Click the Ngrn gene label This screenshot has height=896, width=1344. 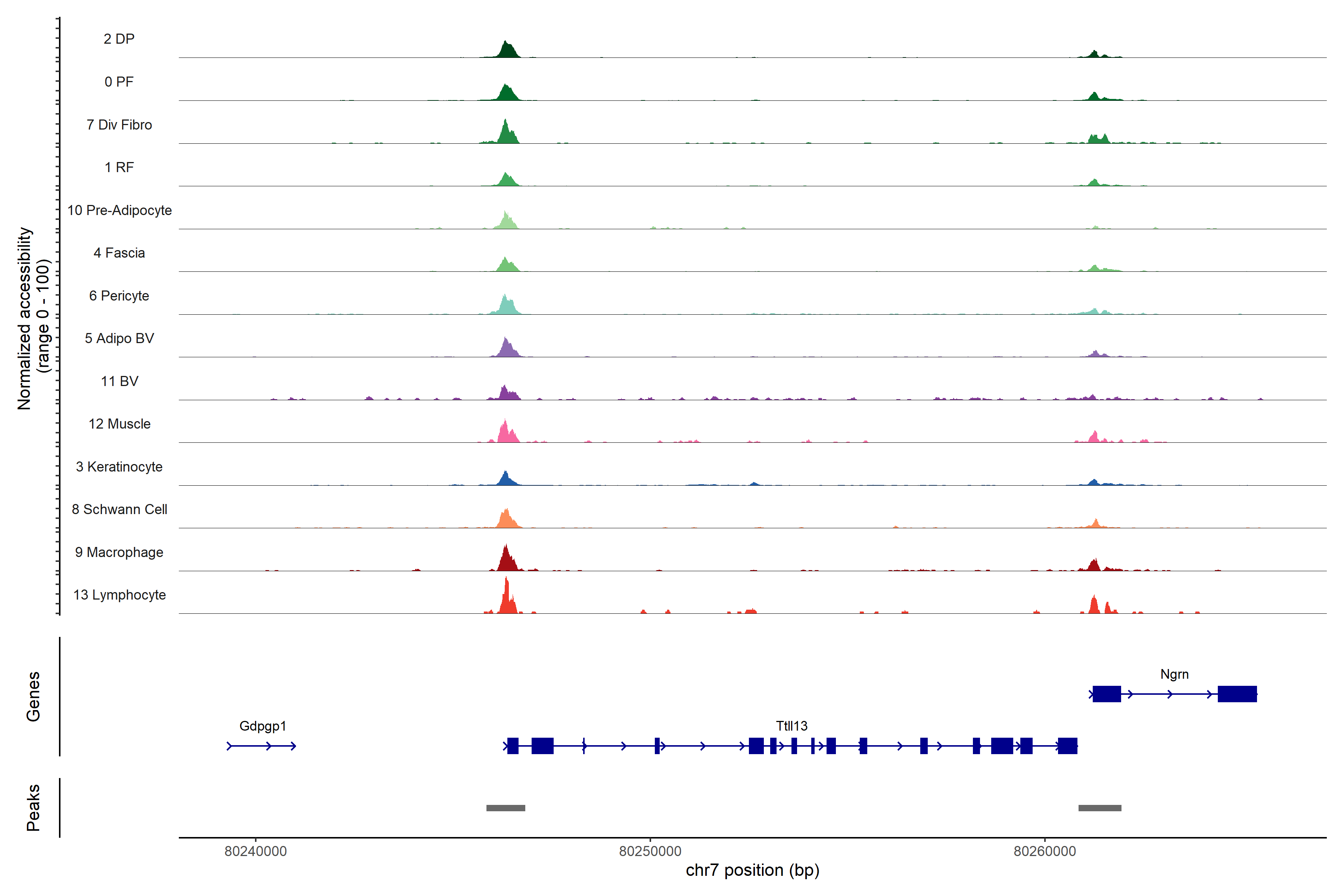click(x=1174, y=674)
